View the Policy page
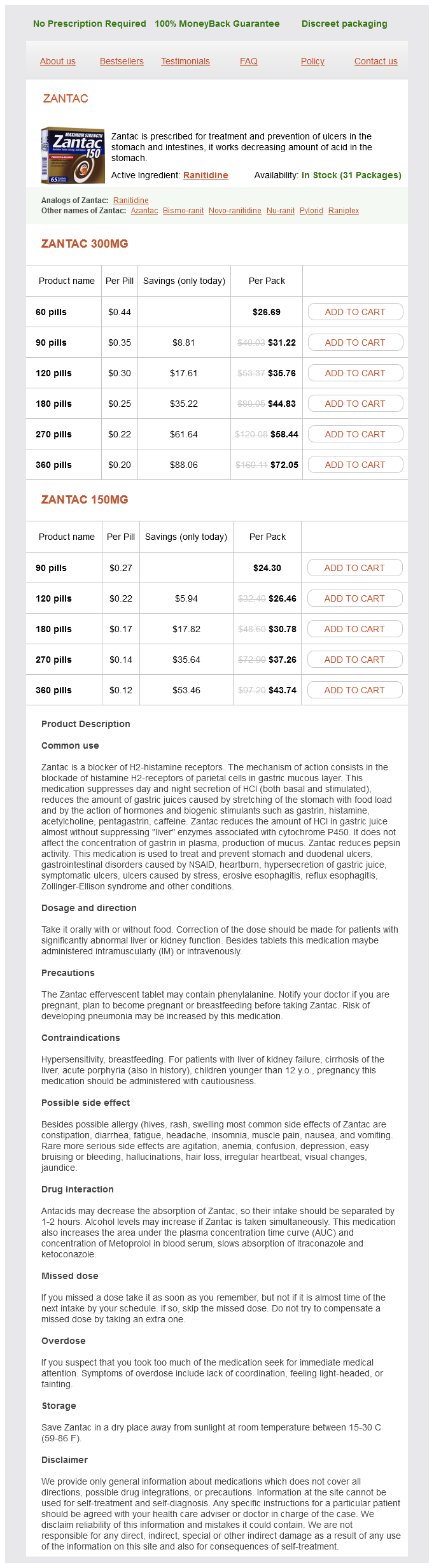 point(312,61)
